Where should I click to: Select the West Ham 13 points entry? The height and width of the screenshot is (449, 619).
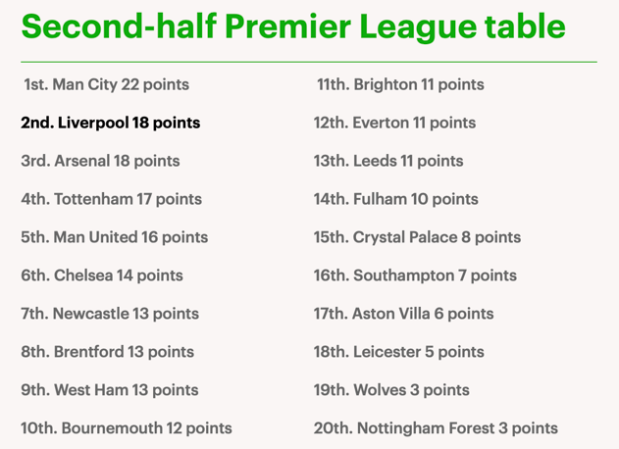pos(109,390)
